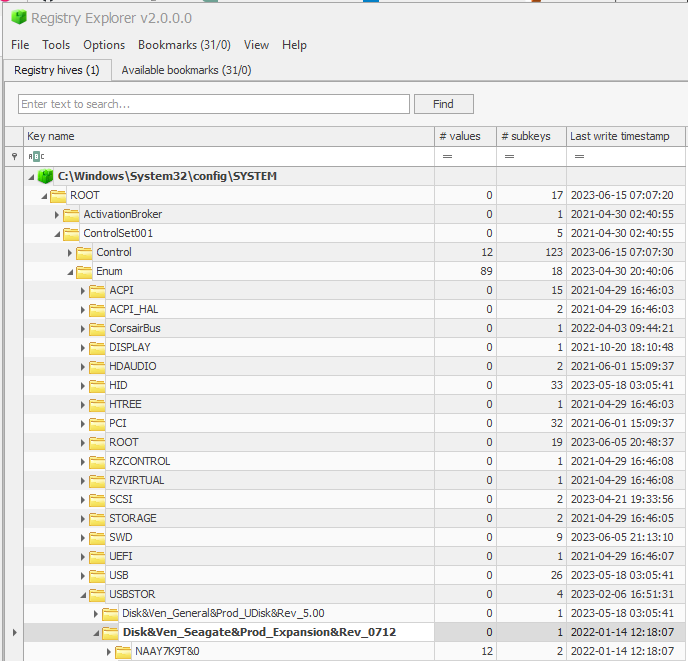
Task: Collapse the SYSTEM hive node
Action: 31,177
